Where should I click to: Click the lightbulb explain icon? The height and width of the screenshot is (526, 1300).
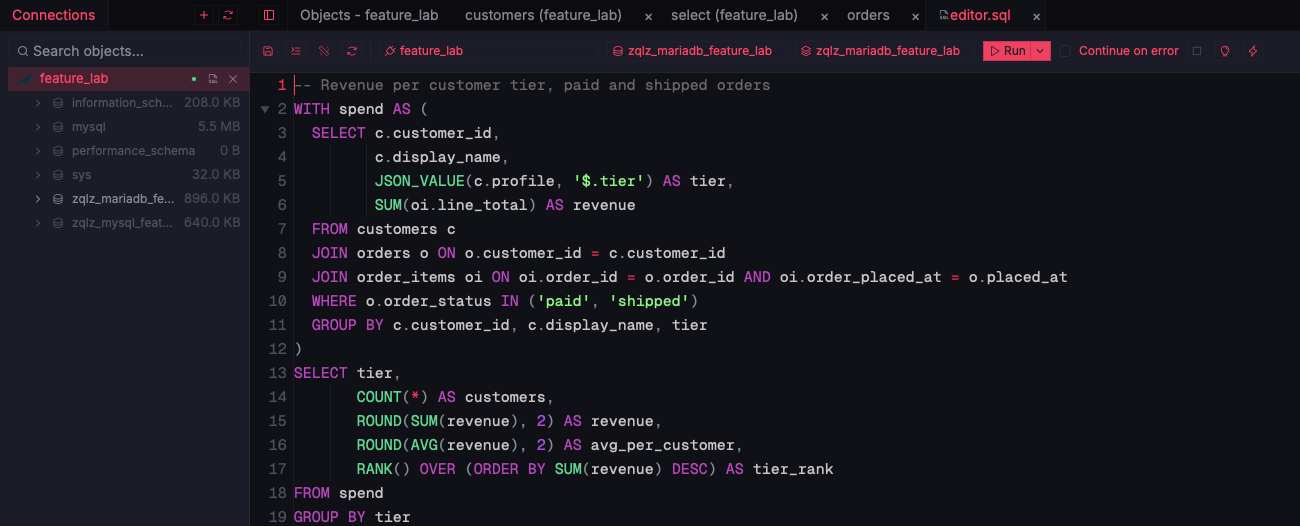[x=1225, y=51]
